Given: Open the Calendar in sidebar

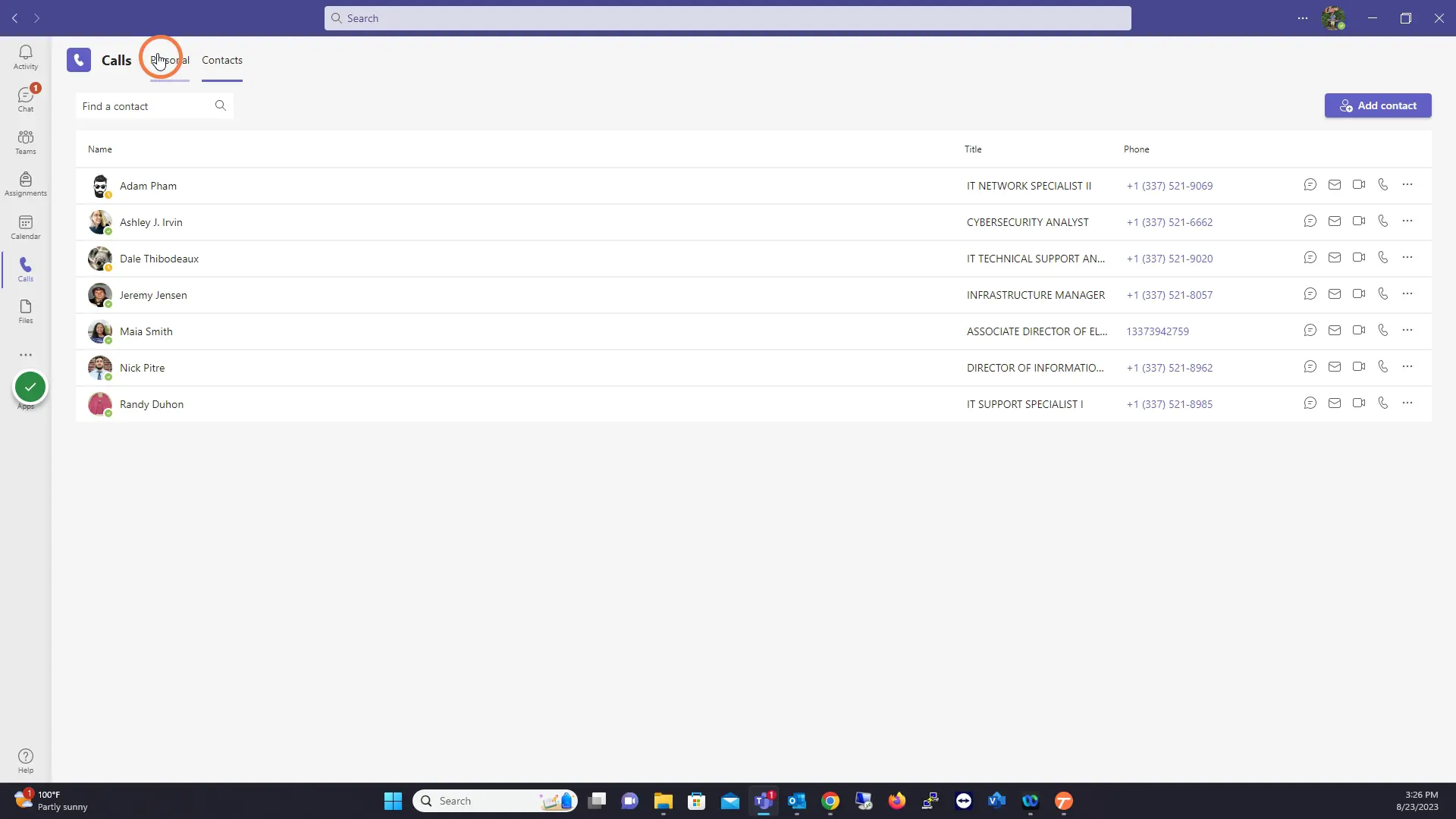Looking at the screenshot, I should pyautogui.click(x=26, y=227).
